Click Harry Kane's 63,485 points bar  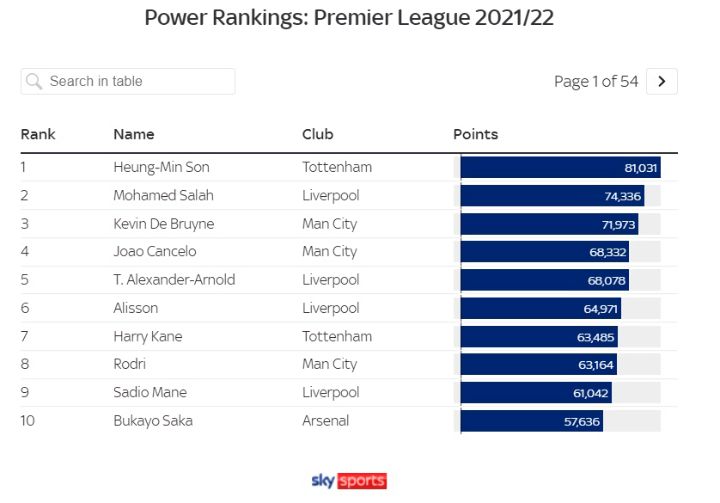coord(539,336)
